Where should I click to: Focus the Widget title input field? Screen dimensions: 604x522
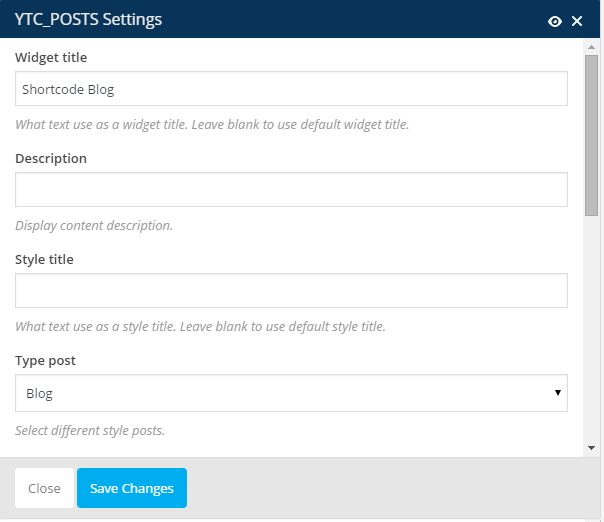291,89
